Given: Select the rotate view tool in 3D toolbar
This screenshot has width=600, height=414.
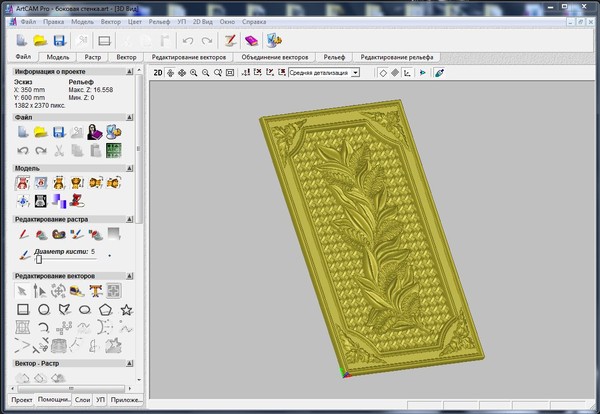Looking at the screenshot, I should point(170,73).
